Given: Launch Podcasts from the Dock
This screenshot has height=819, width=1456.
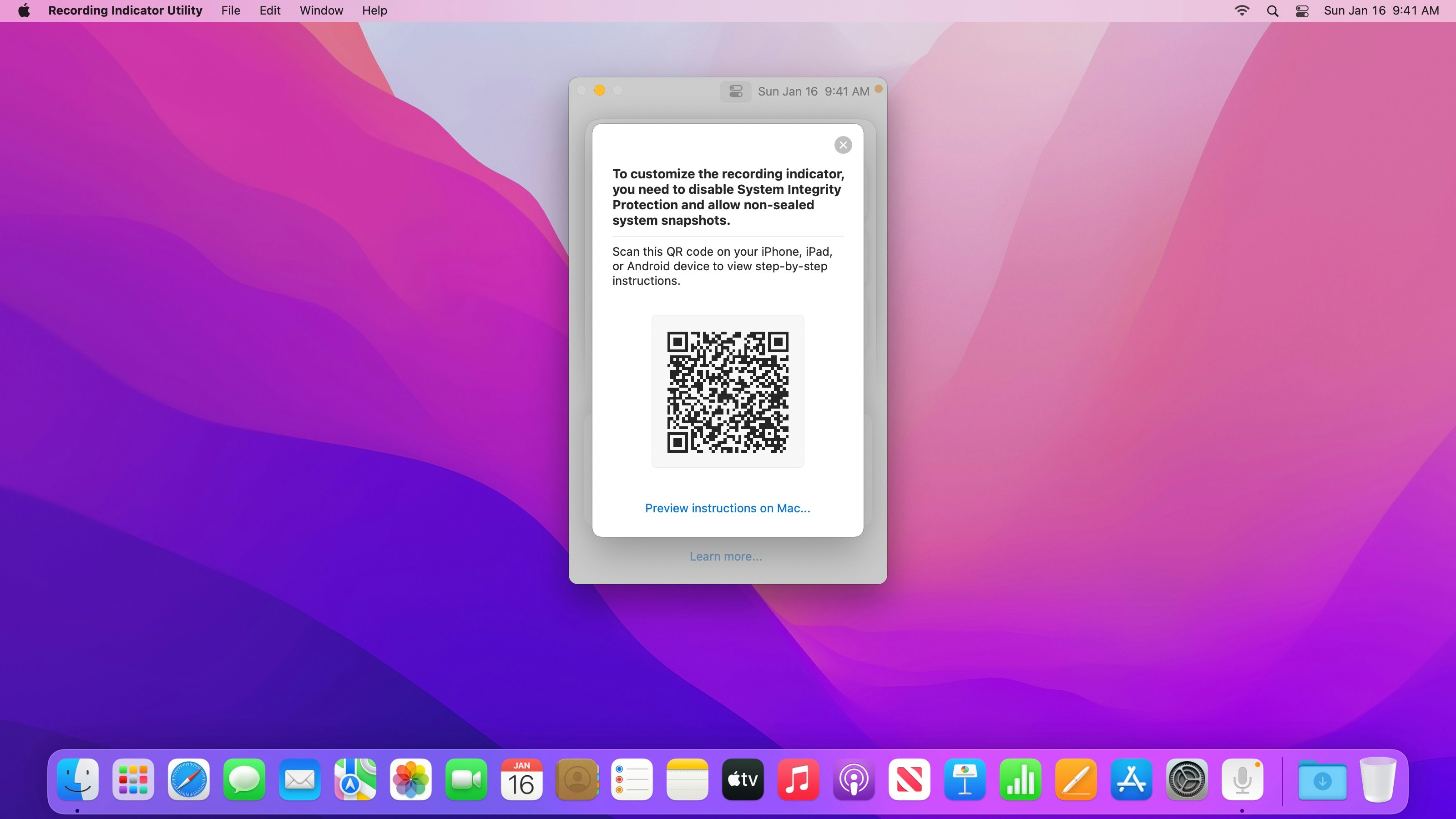Looking at the screenshot, I should (x=854, y=779).
